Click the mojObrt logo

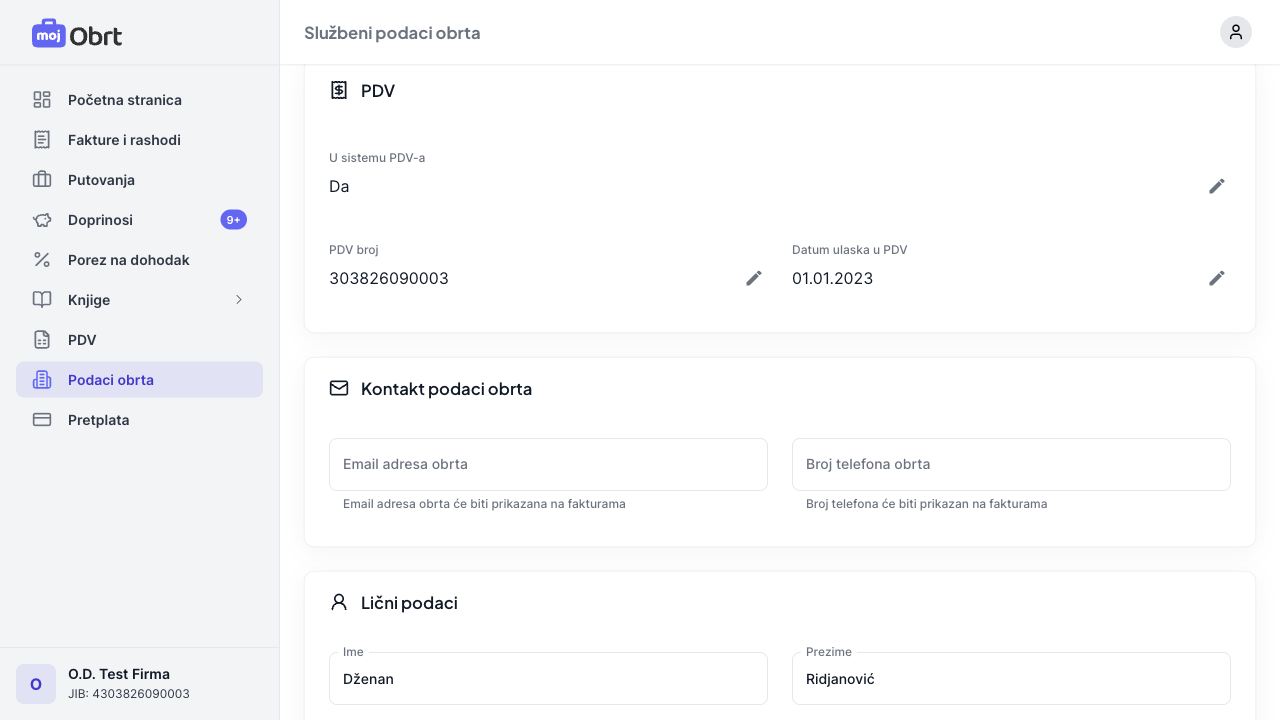(x=77, y=34)
